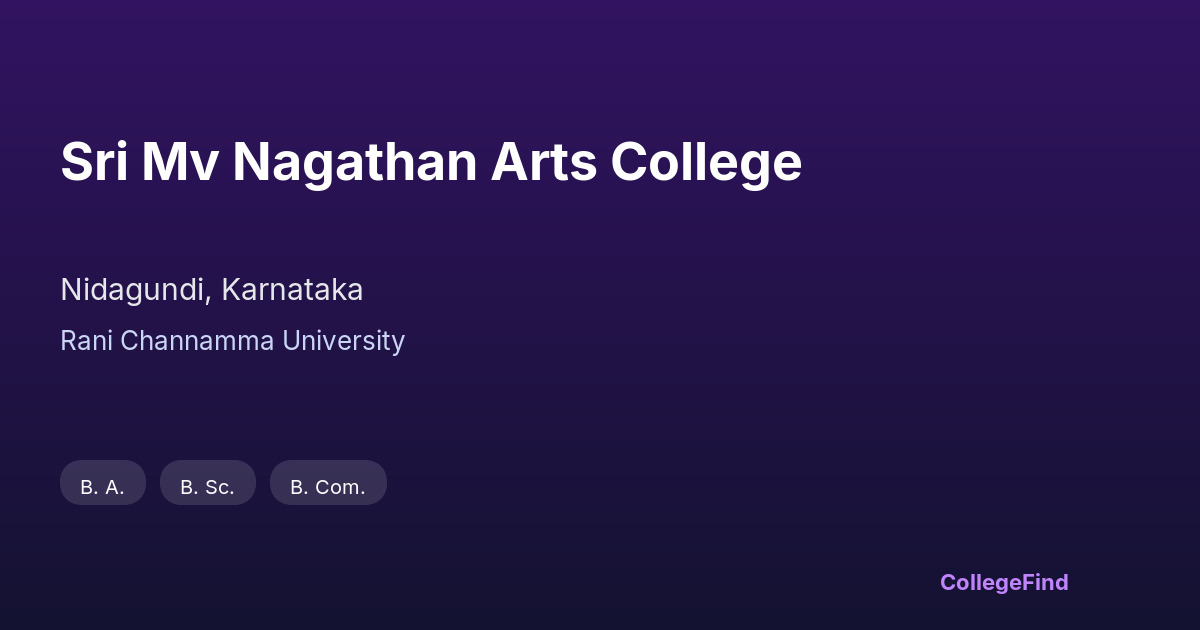Click the state name "Karnataka"
The width and height of the screenshot is (1200, 630).
coord(292,290)
